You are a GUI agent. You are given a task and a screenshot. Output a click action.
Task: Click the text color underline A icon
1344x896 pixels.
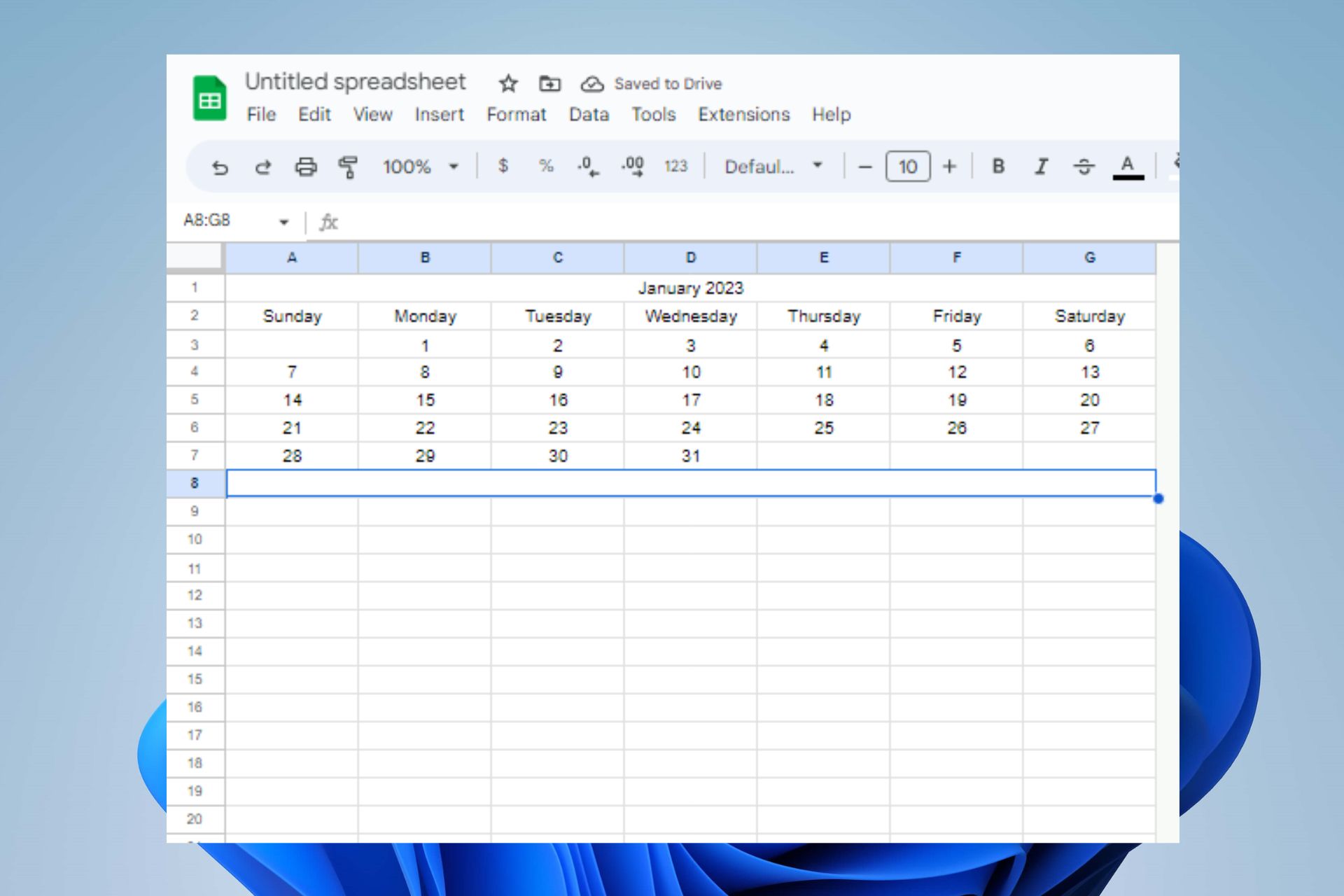click(x=1128, y=166)
